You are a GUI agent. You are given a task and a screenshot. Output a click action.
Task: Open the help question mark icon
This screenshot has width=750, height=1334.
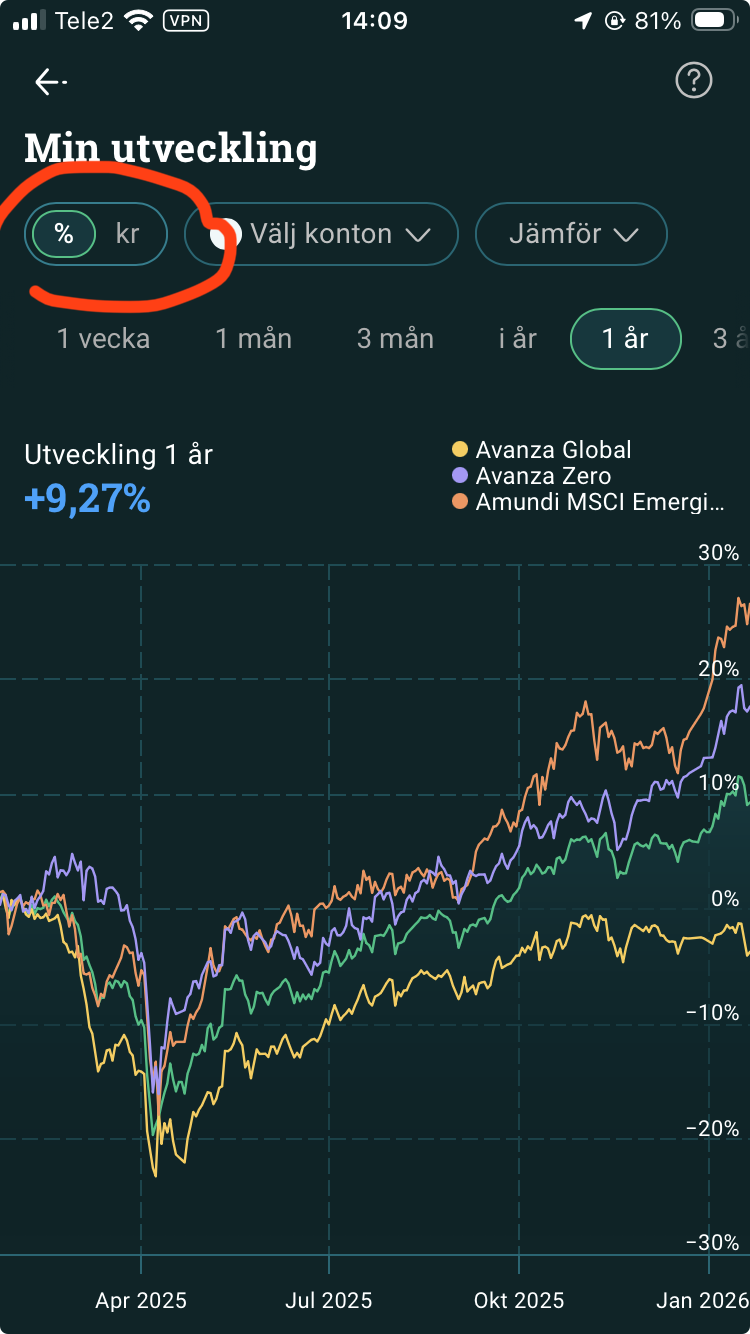click(693, 81)
